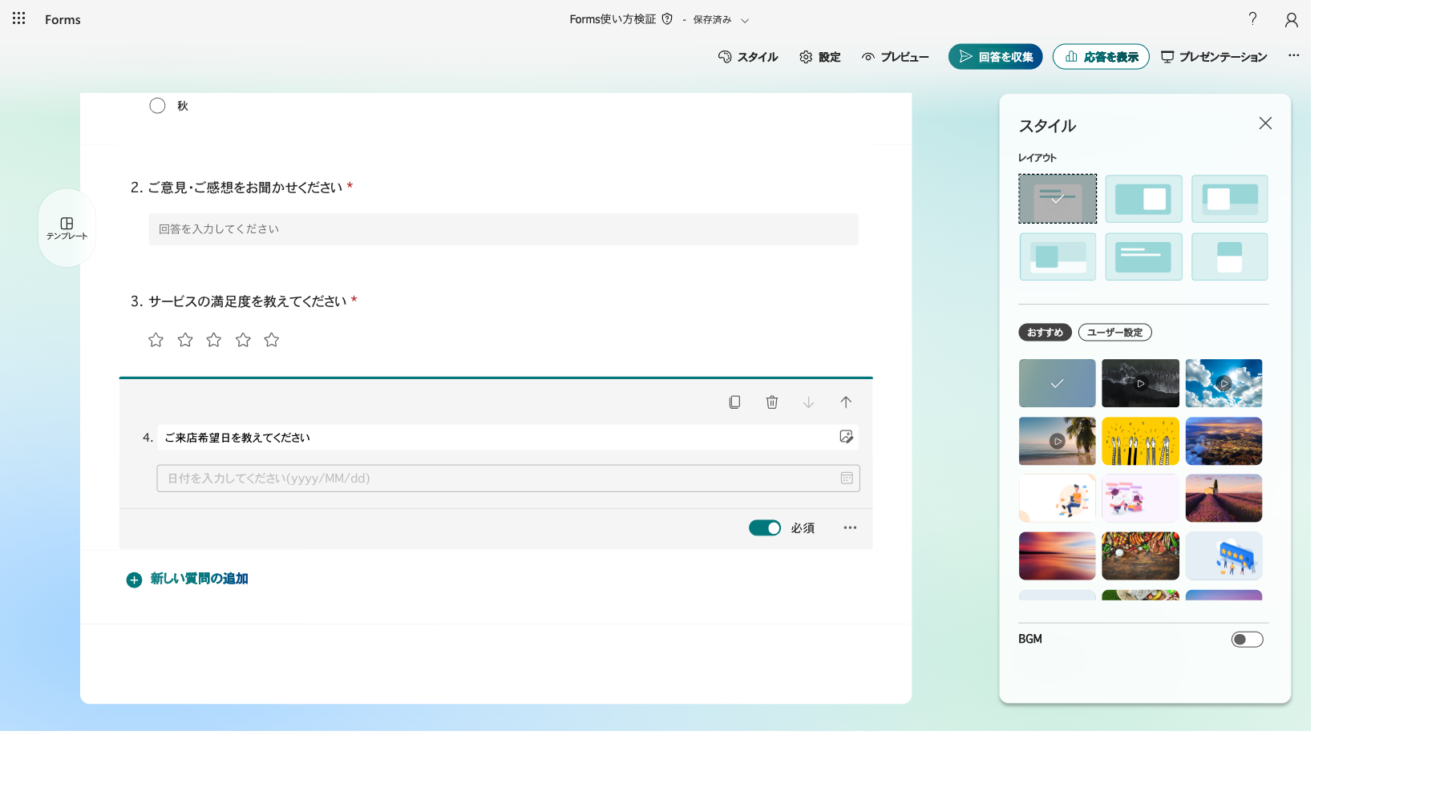Toggle the 必須 required switch off
Viewport: 1456px width, 812px height.
point(765,527)
